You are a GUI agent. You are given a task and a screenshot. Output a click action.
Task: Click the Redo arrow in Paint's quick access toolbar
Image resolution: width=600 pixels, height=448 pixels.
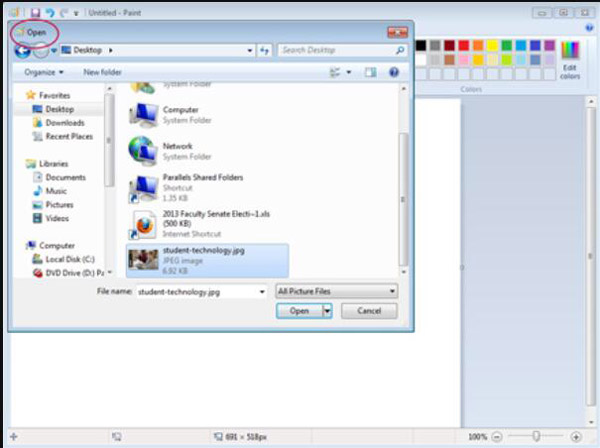click(x=64, y=13)
